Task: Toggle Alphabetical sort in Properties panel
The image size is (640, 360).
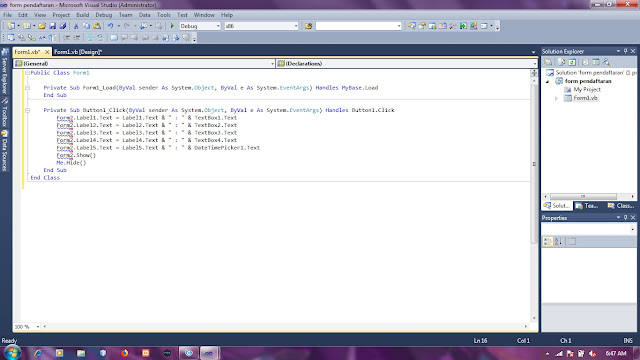Action: pyautogui.click(x=558, y=241)
